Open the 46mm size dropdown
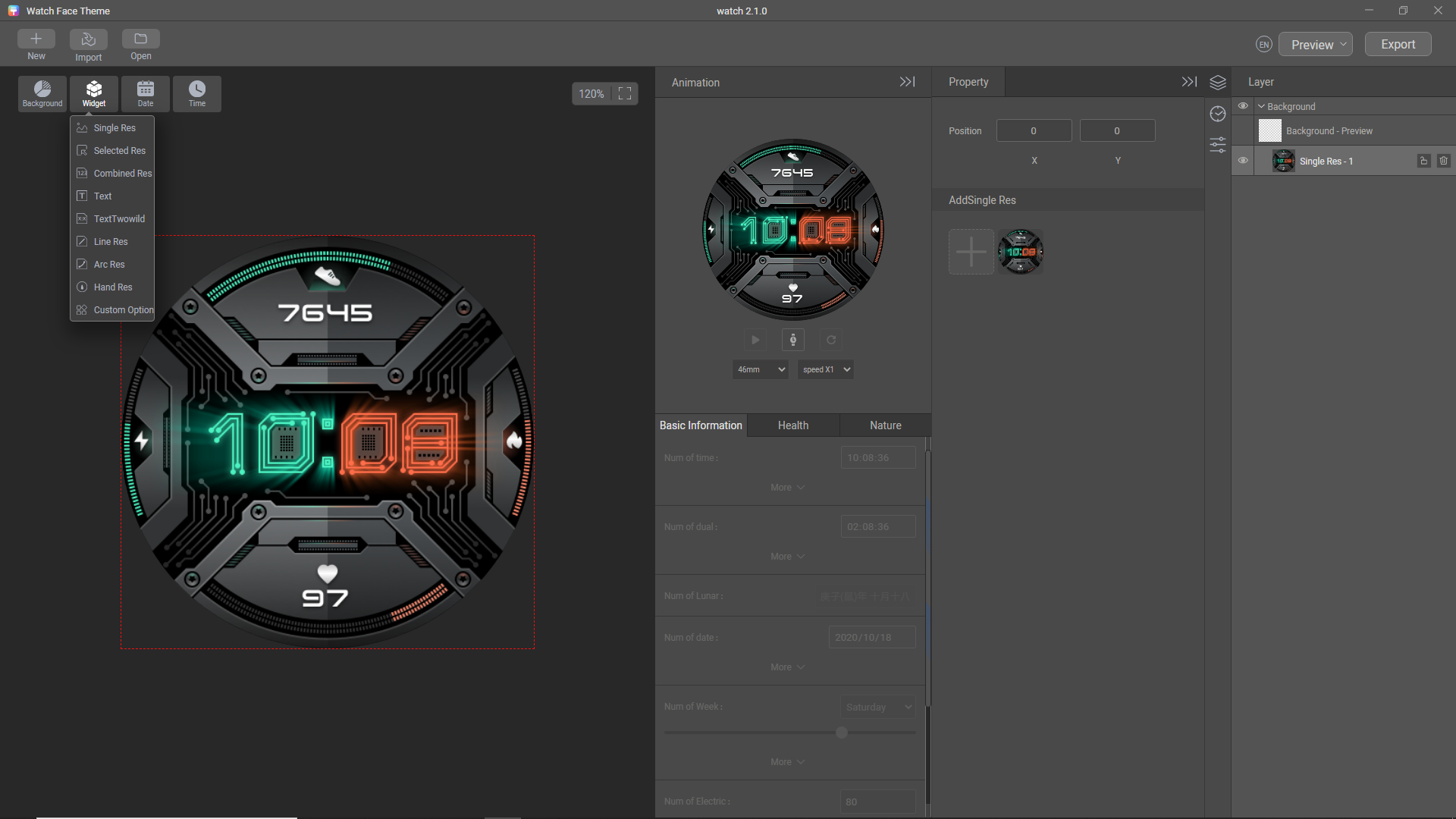This screenshot has width=1456, height=819. click(x=761, y=369)
